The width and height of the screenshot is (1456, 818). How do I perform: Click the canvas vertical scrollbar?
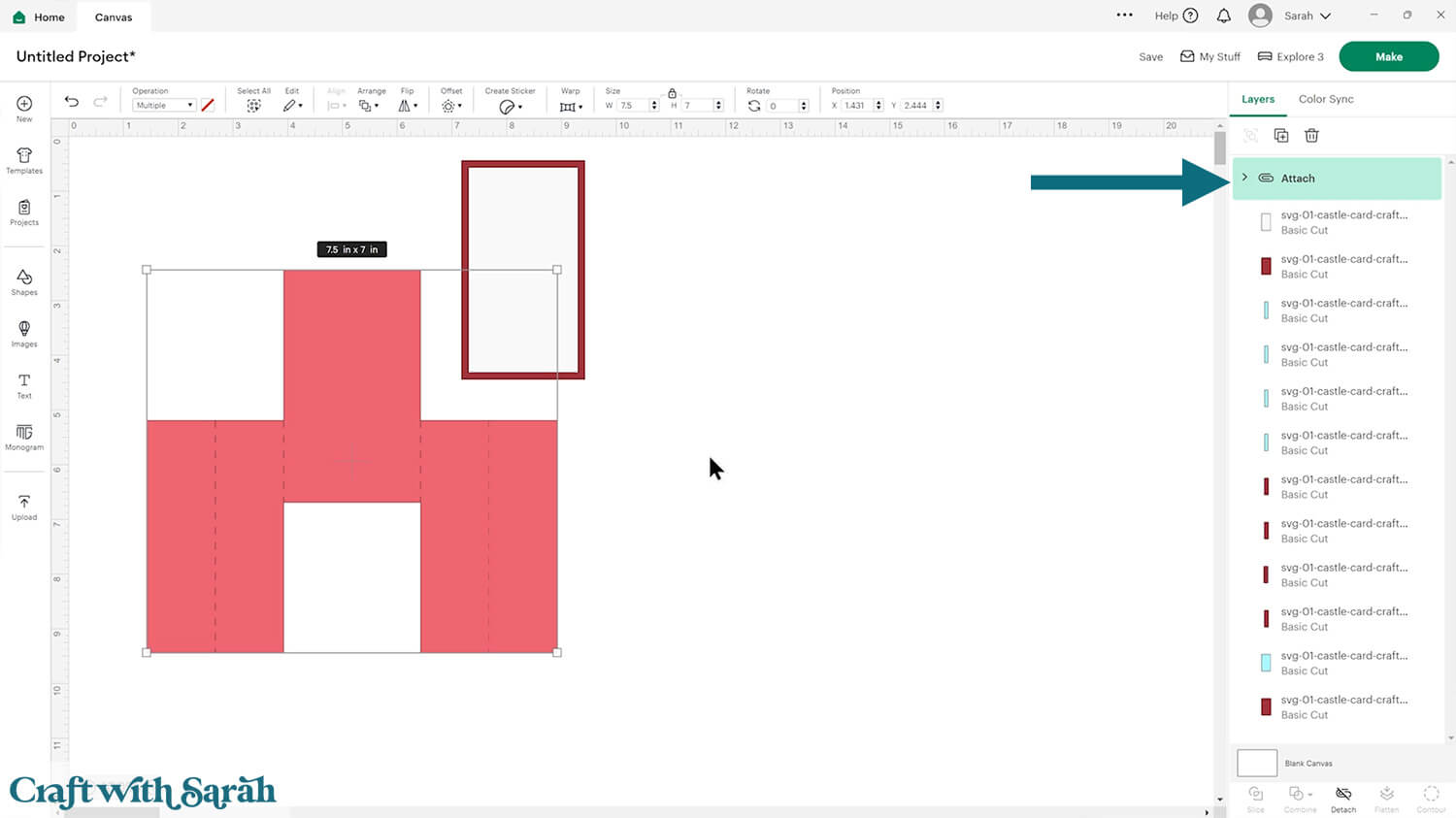pos(1220,149)
